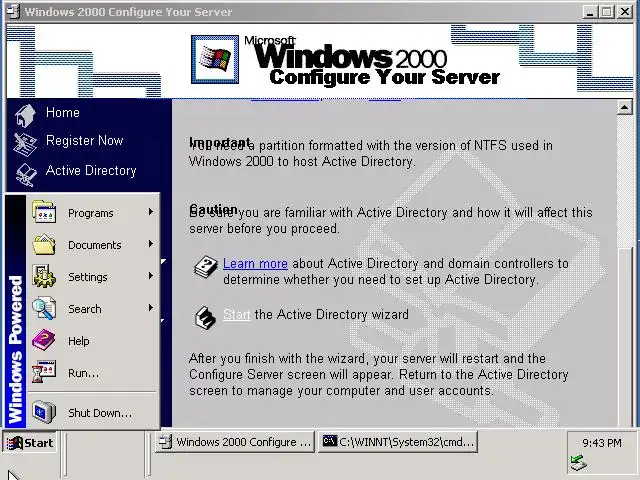Image resolution: width=640 pixels, height=480 pixels.
Task: Click the steps icon beside Start wizard
Action: tap(205, 318)
